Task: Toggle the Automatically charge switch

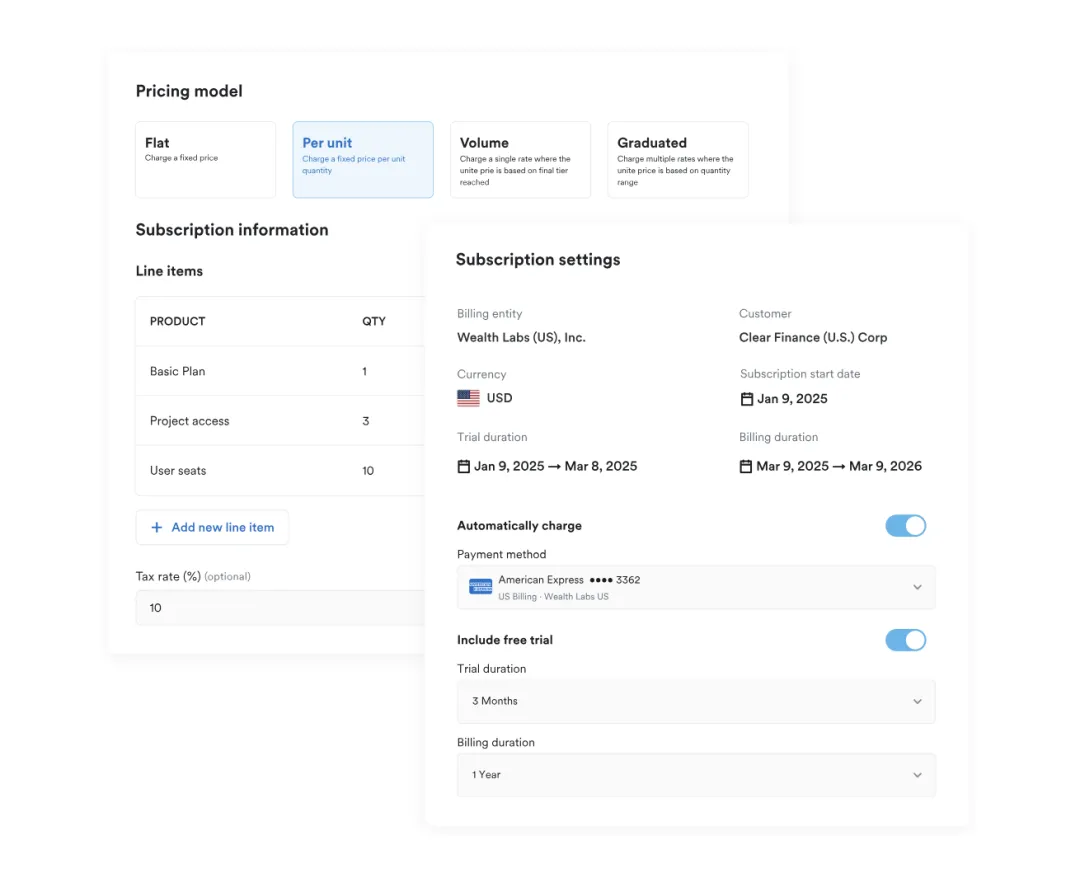Action: (905, 526)
